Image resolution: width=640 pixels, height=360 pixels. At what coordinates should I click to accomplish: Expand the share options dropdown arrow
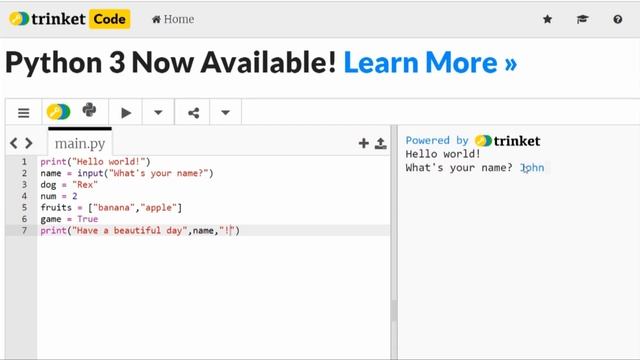pyautogui.click(x=225, y=112)
